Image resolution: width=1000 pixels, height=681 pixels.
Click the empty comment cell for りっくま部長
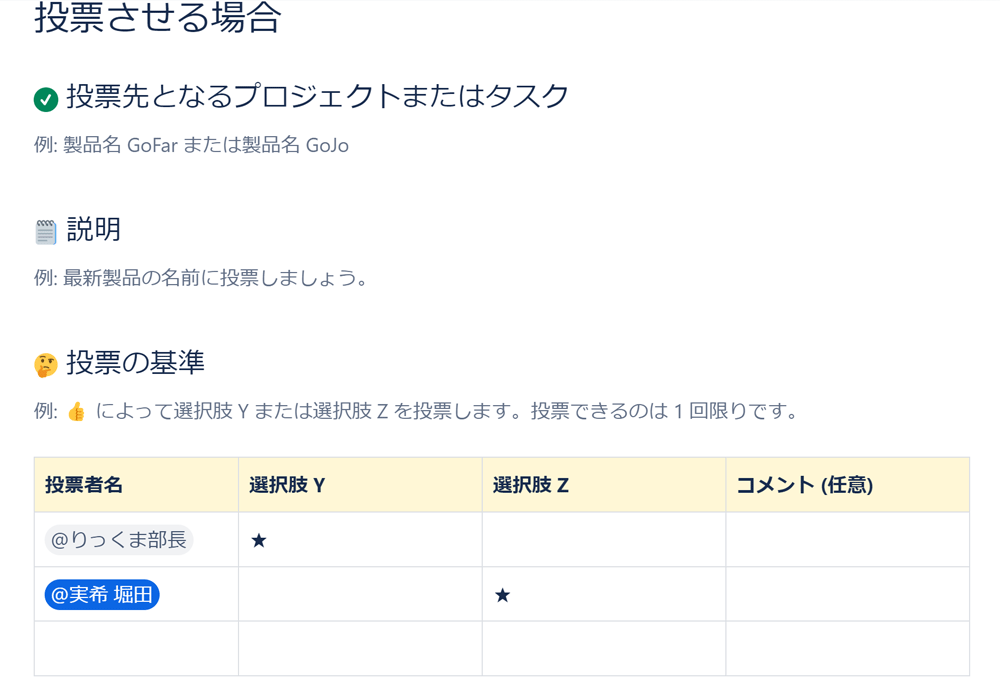coord(847,540)
